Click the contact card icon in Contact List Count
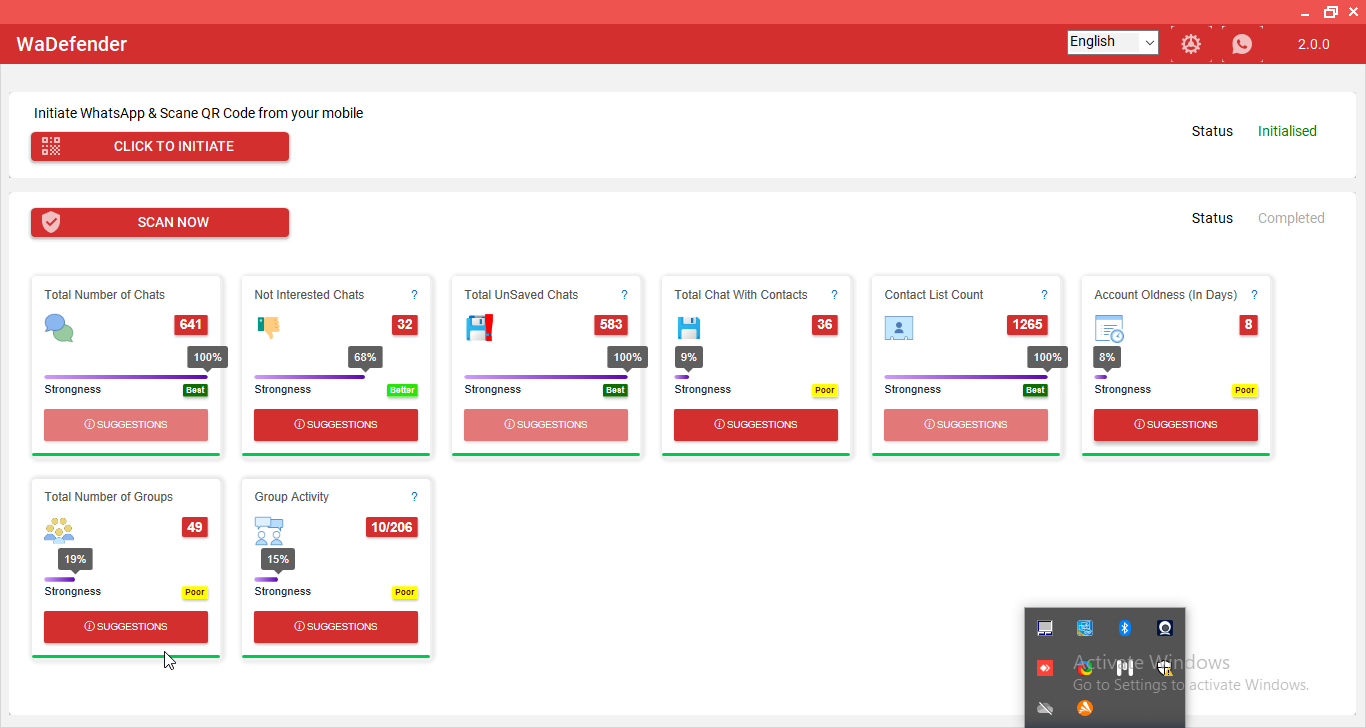The height and width of the screenshot is (728, 1366). point(899,328)
